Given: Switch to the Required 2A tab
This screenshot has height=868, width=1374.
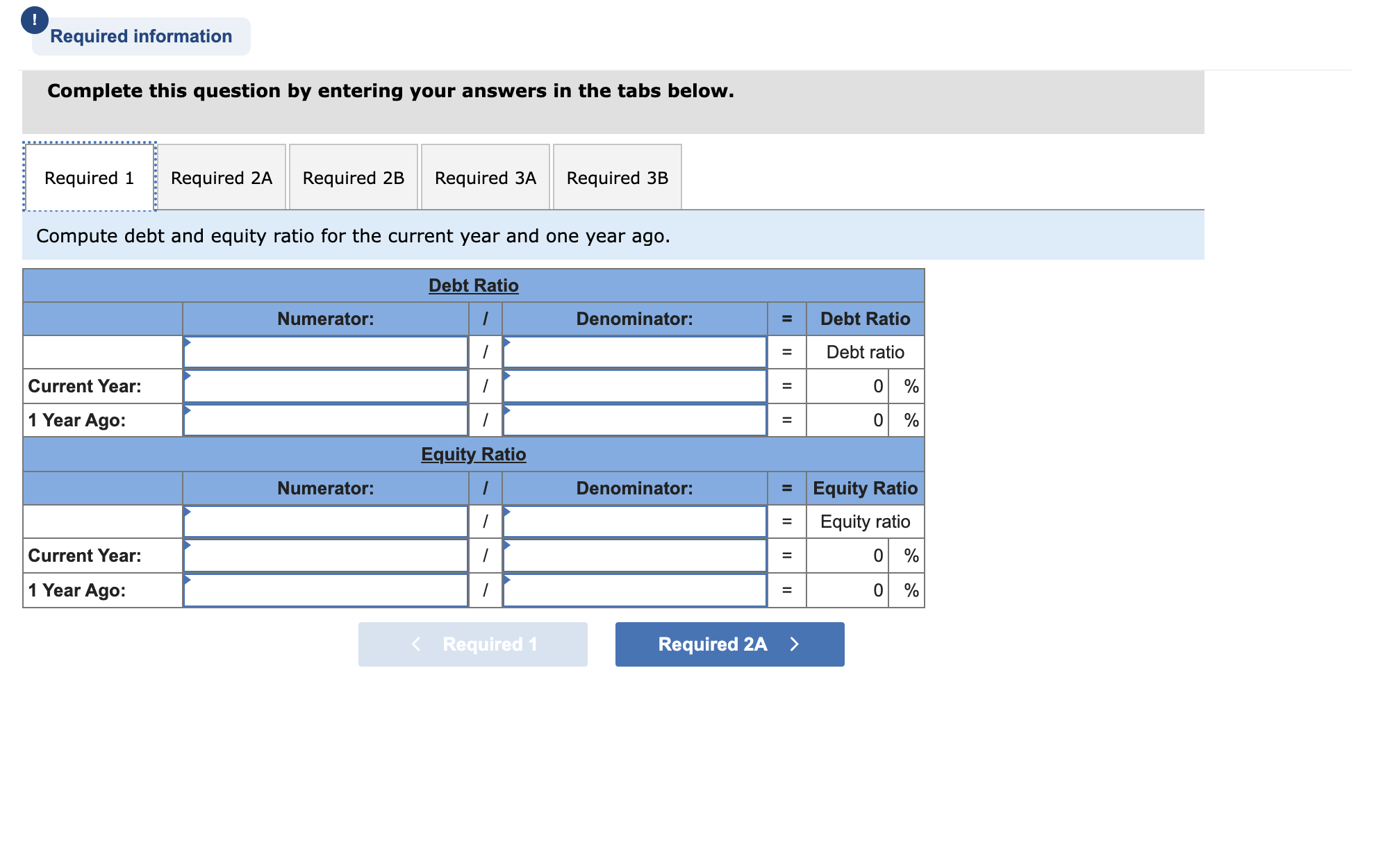Looking at the screenshot, I should click(221, 178).
